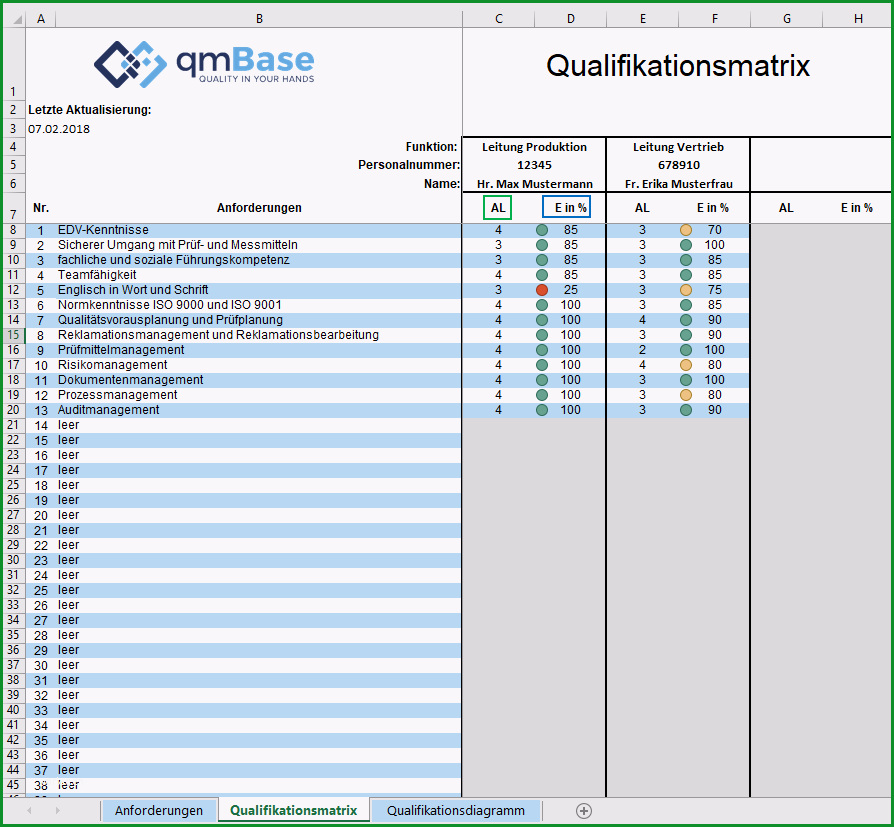Add a new sheet with plus button
The width and height of the screenshot is (894, 827).
coord(583,810)
